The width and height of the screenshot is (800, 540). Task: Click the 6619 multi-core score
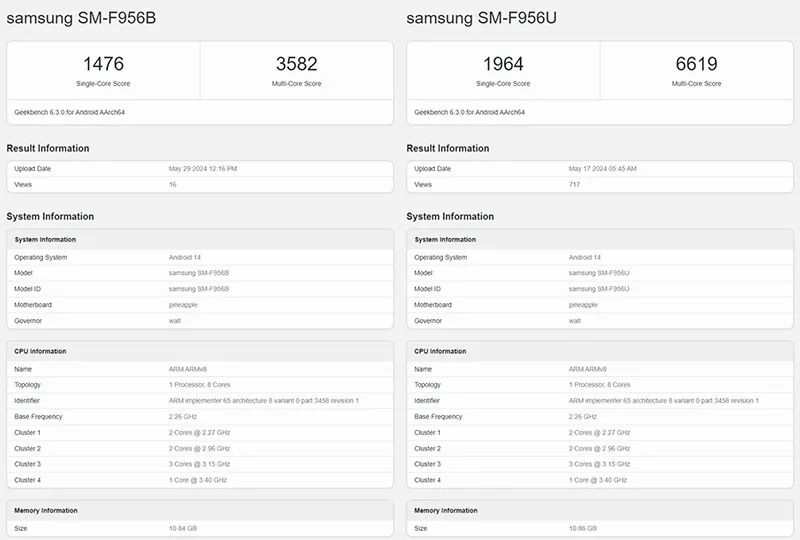point(696,64)
